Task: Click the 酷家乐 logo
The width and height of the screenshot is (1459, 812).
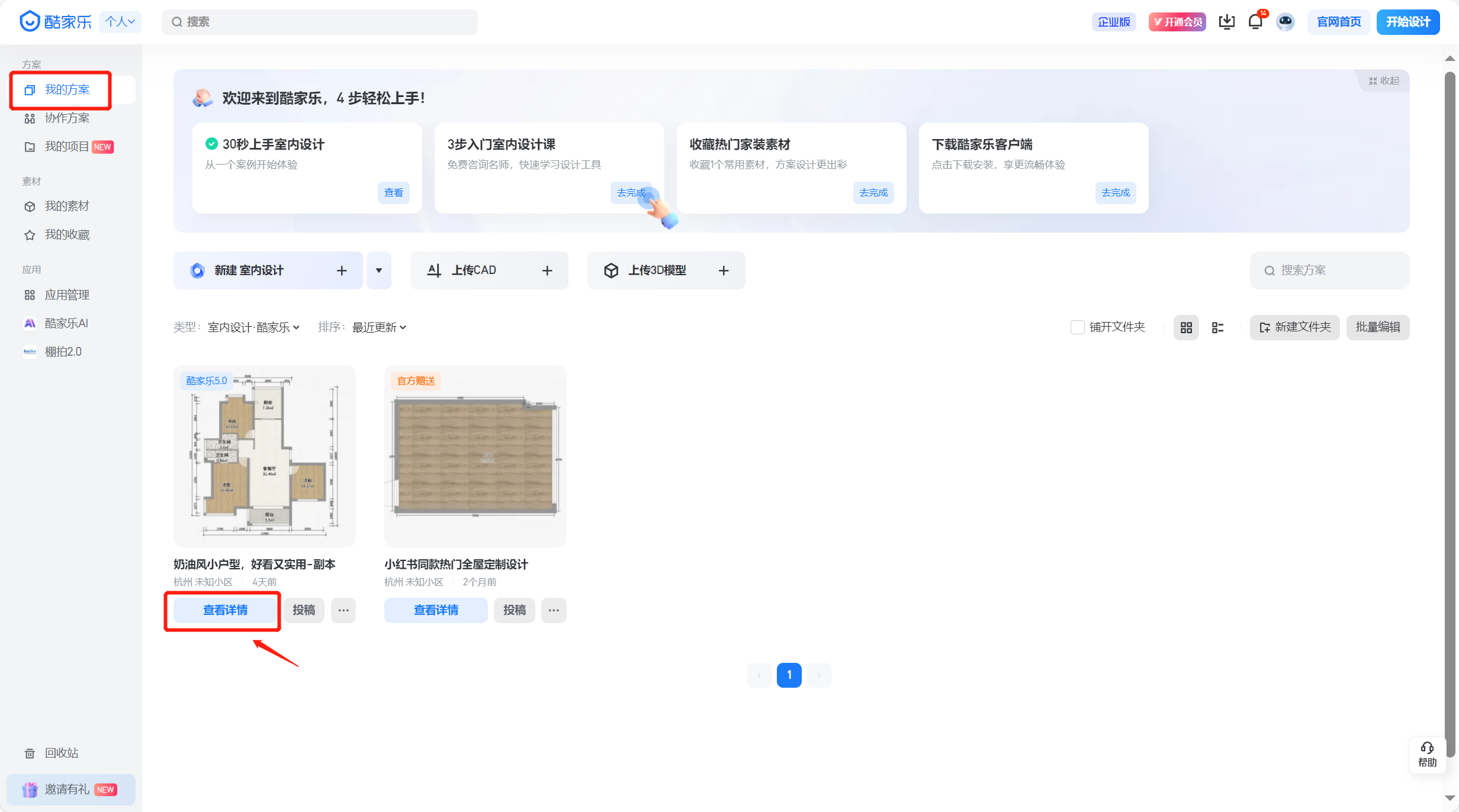Action: pos(56,22)
